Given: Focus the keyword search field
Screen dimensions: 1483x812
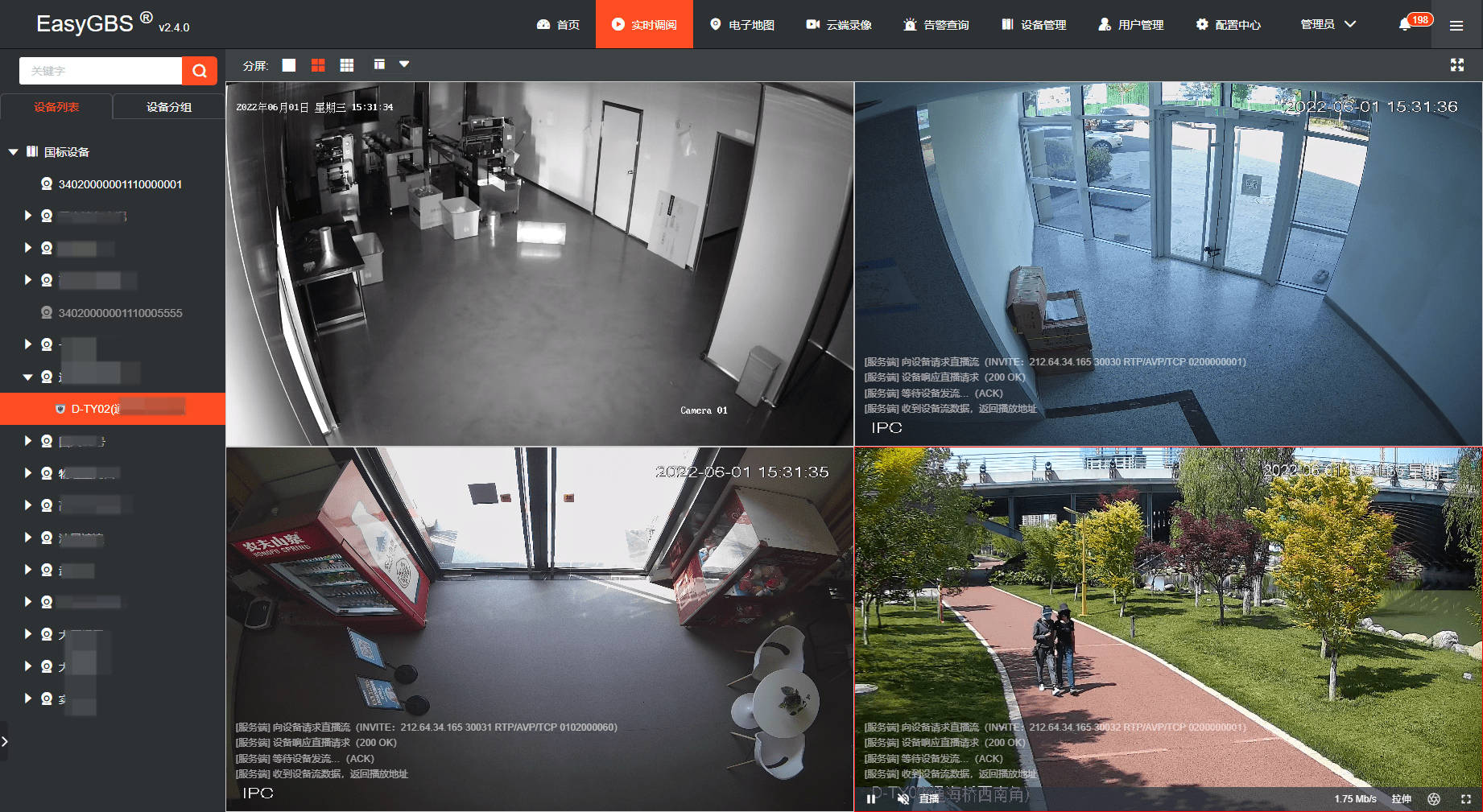Looking at the screenshot, I should point(101,71).
